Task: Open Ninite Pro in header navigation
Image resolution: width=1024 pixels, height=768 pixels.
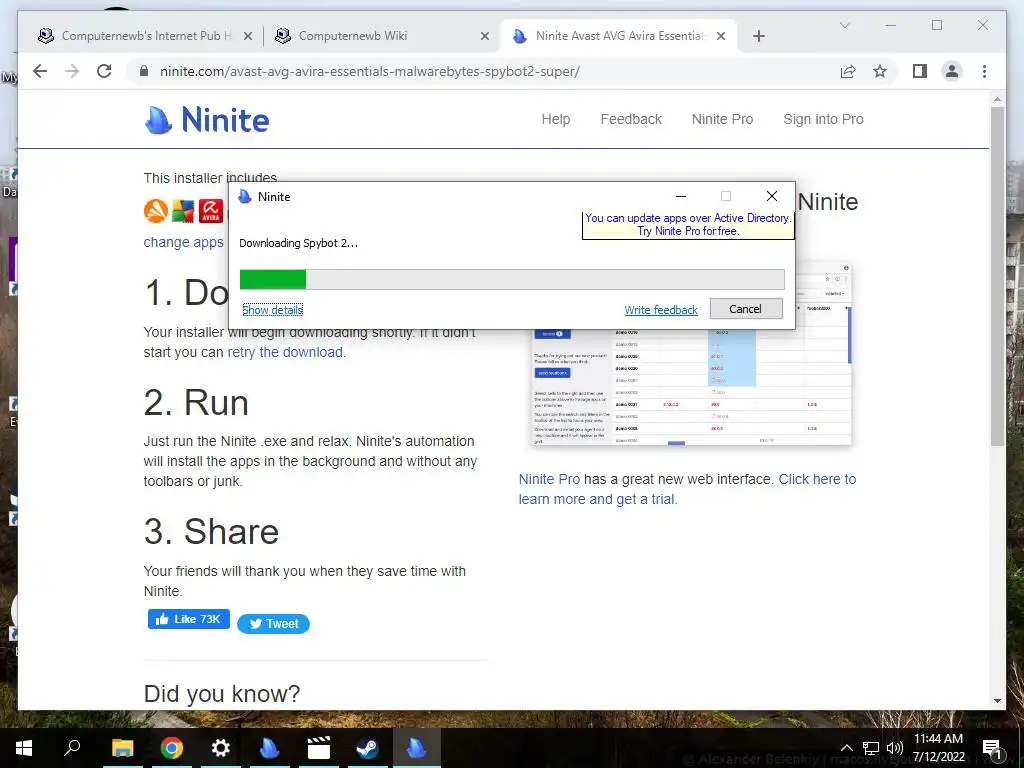Action: 722,120
